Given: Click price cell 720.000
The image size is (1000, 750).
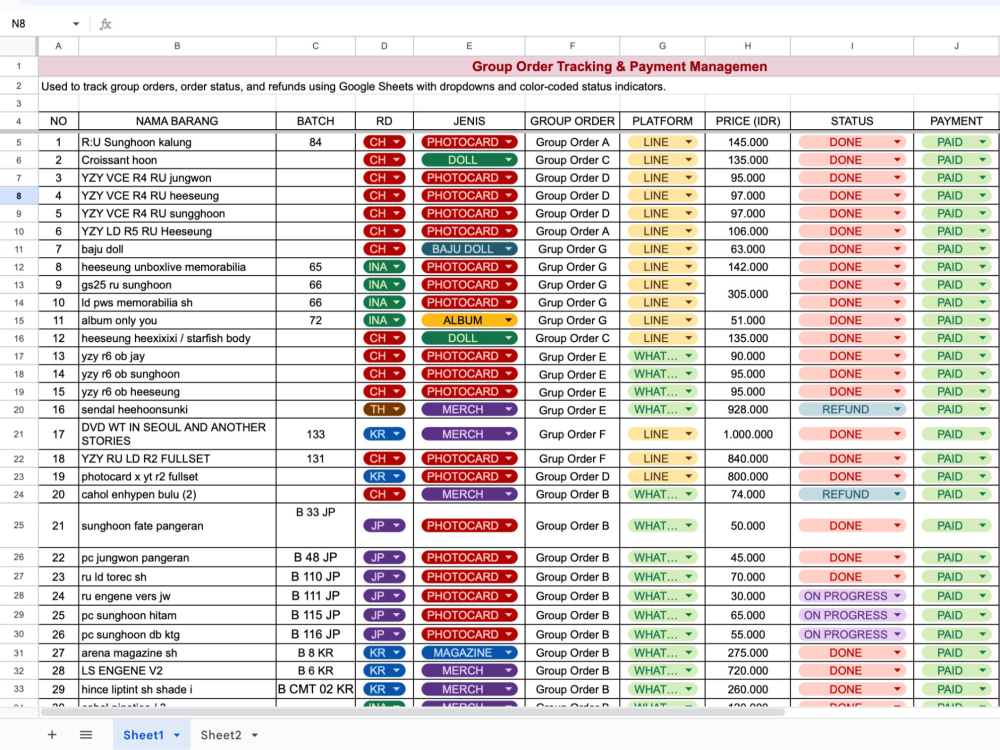Looking at the screenshot, I should [747, 671].
